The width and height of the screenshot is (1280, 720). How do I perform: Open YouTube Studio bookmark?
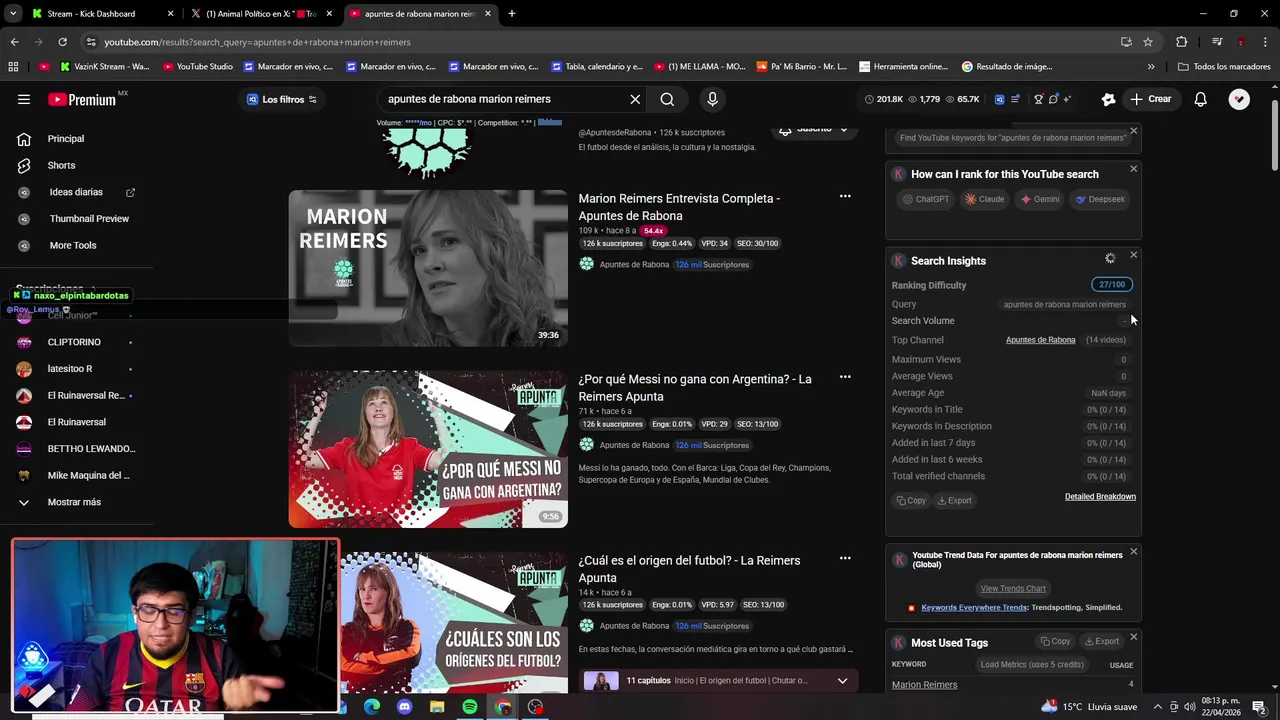pos(197,67)
